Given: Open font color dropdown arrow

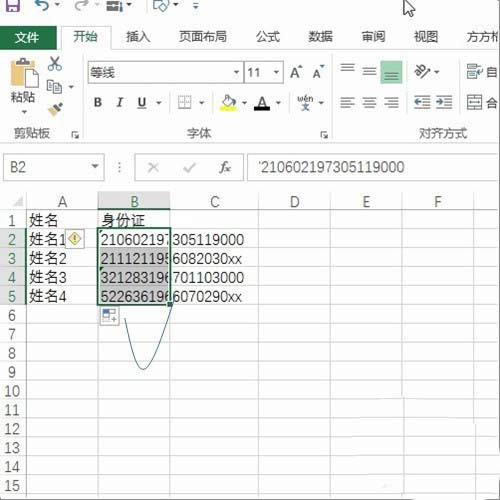Looking at the screenshot, I should click(278, 103).
